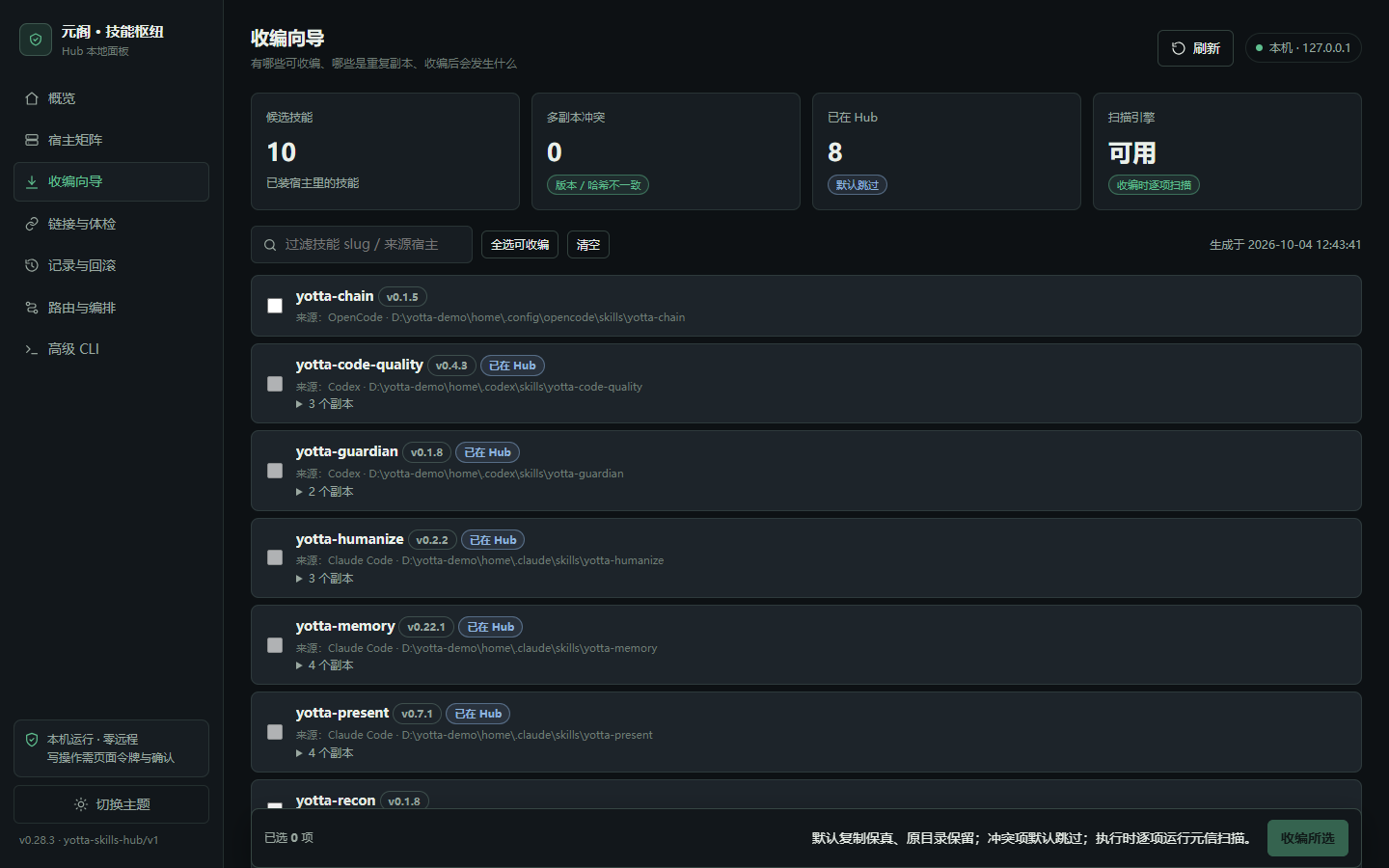Click 切换主题 button
Screen dimensions: 1389x868
111,804
